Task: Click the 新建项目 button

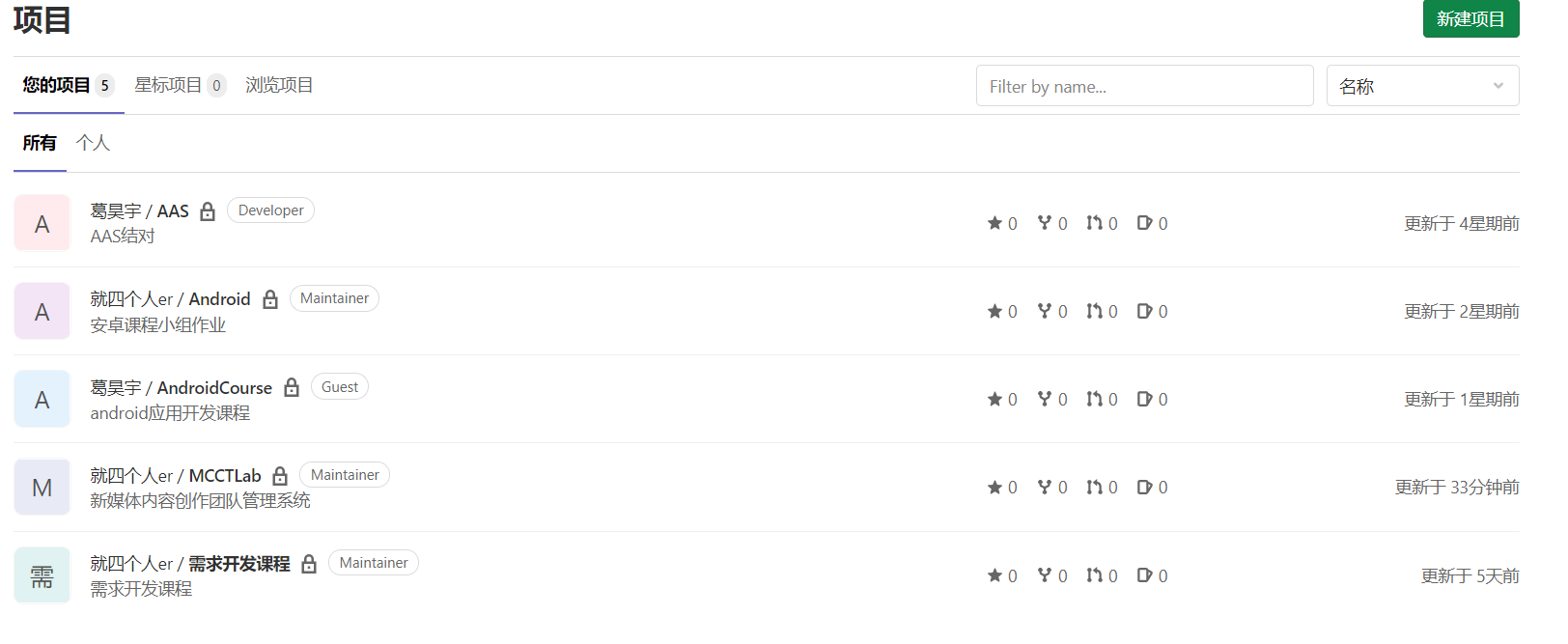Action: coord(1470,19)
